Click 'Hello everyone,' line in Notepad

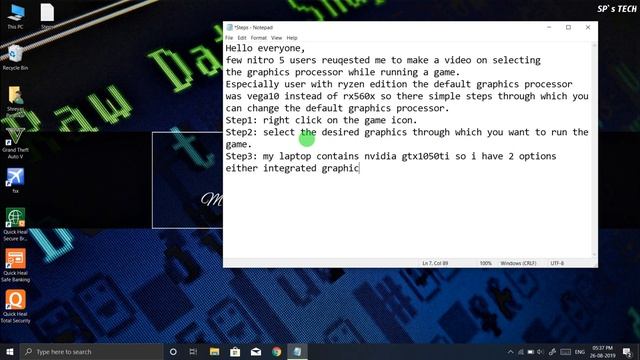[265, 48]
